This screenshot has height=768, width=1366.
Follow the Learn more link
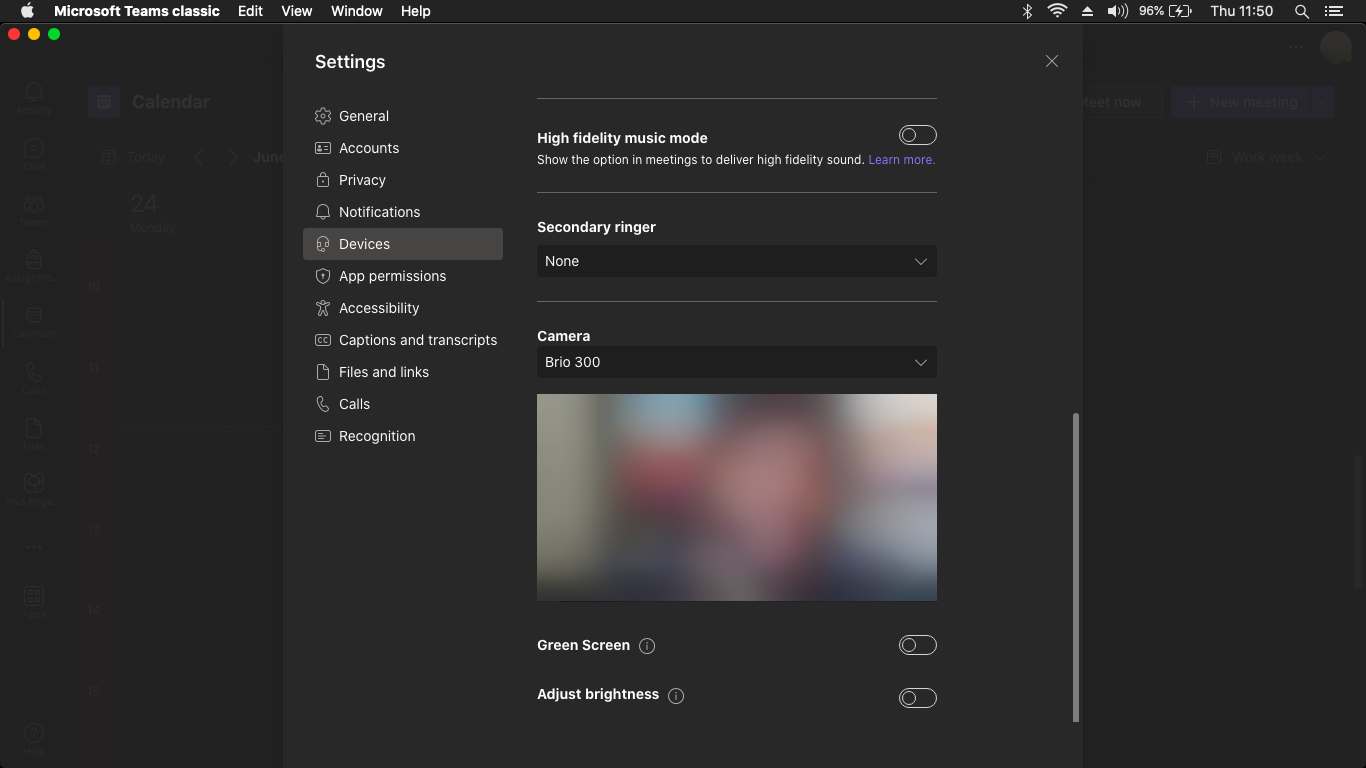coord(902,160)
